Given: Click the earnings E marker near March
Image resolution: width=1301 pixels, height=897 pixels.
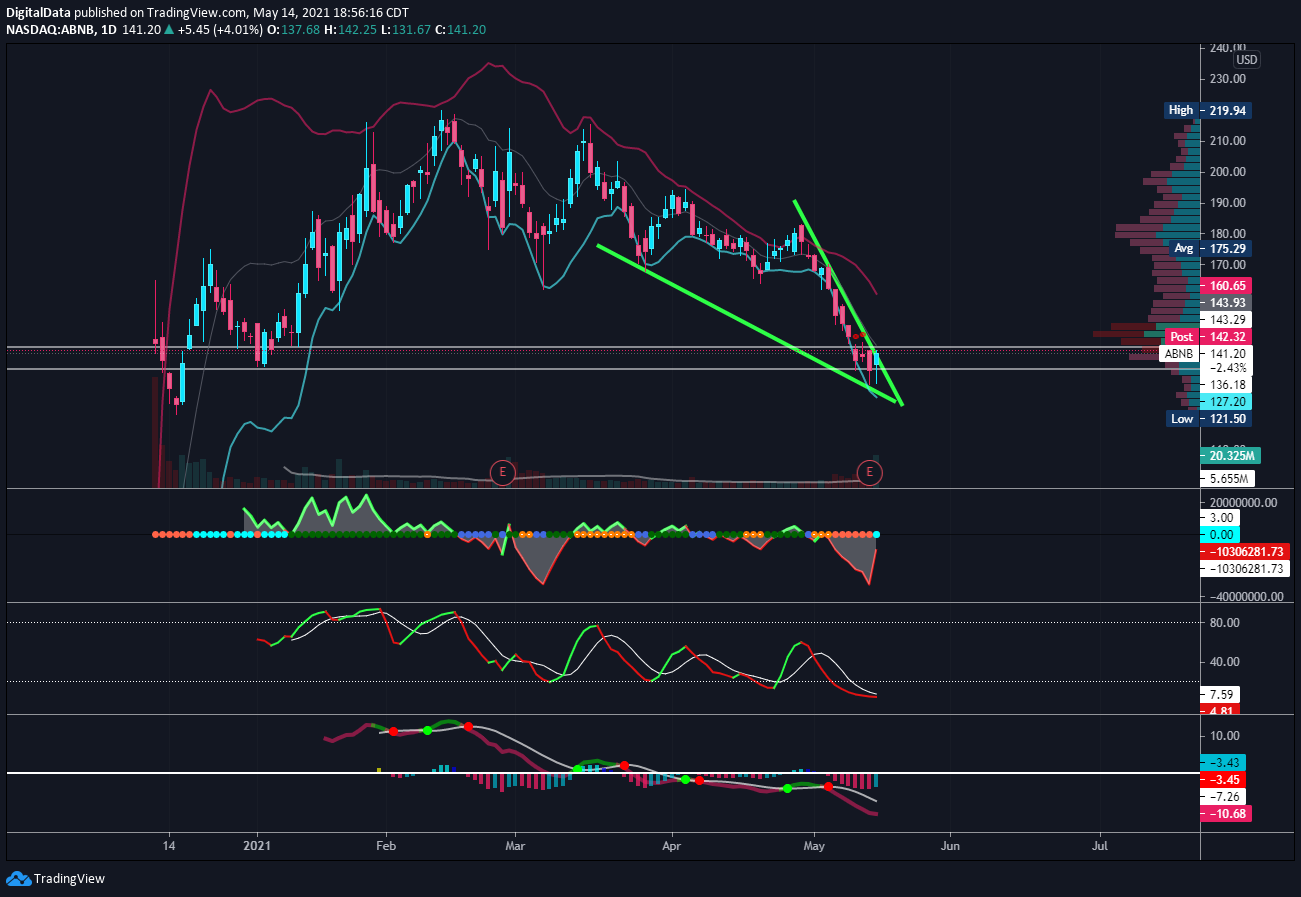Looking at the screenshot, I should tap(502, 471).
